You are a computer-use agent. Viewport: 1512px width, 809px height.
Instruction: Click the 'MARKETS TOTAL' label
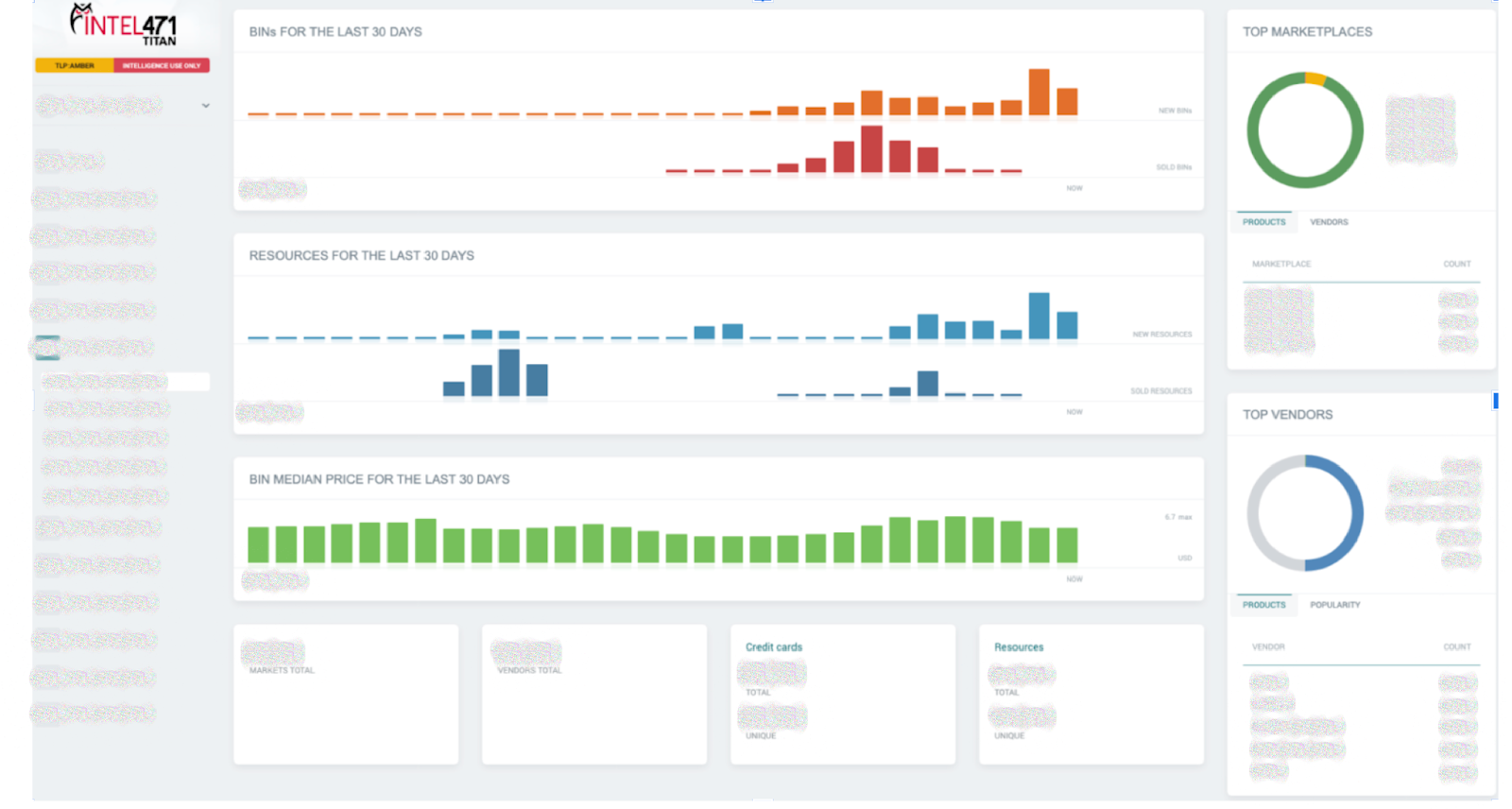tap(282, 670)
